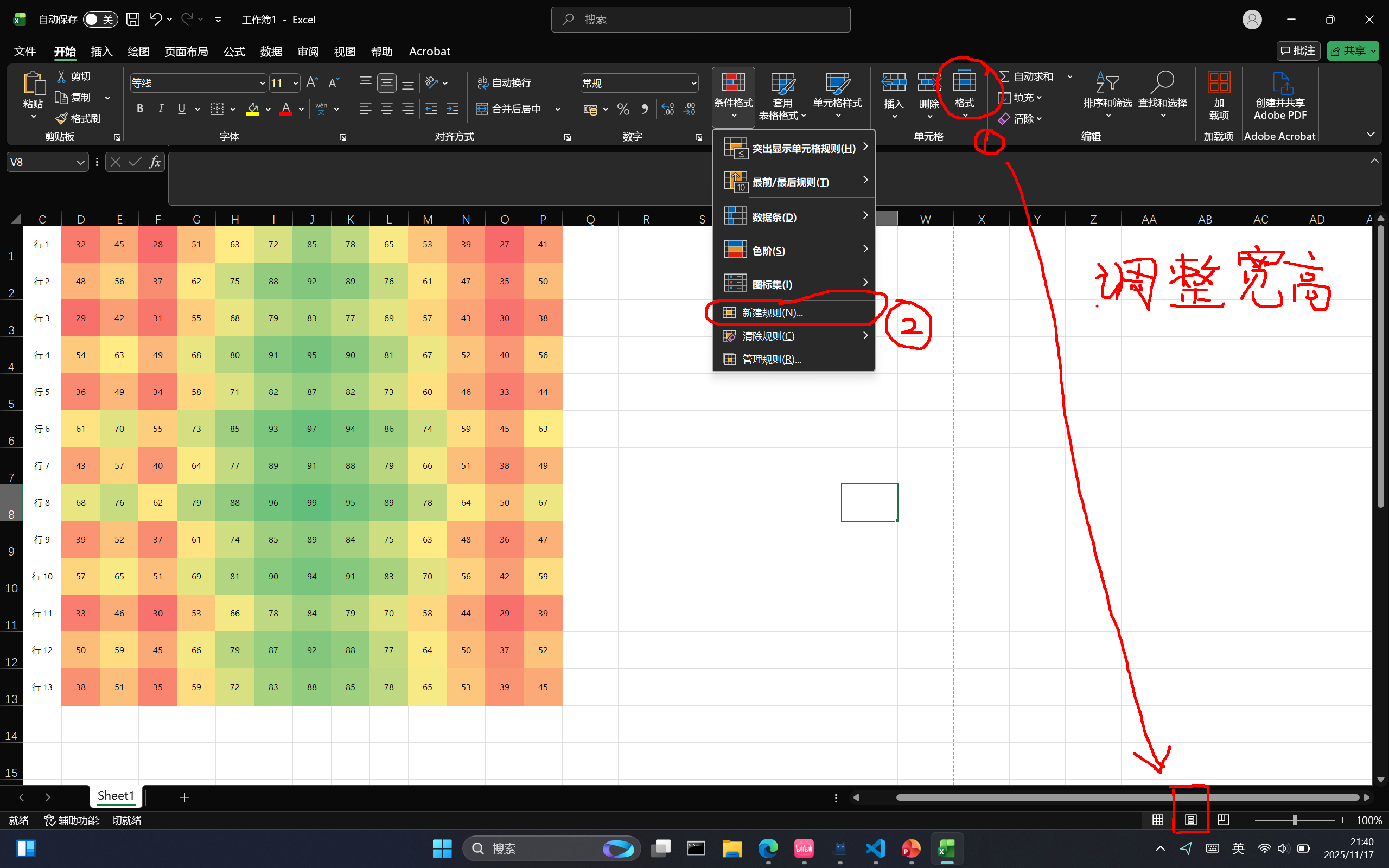Open the font name dropdown

click(262, 83)
